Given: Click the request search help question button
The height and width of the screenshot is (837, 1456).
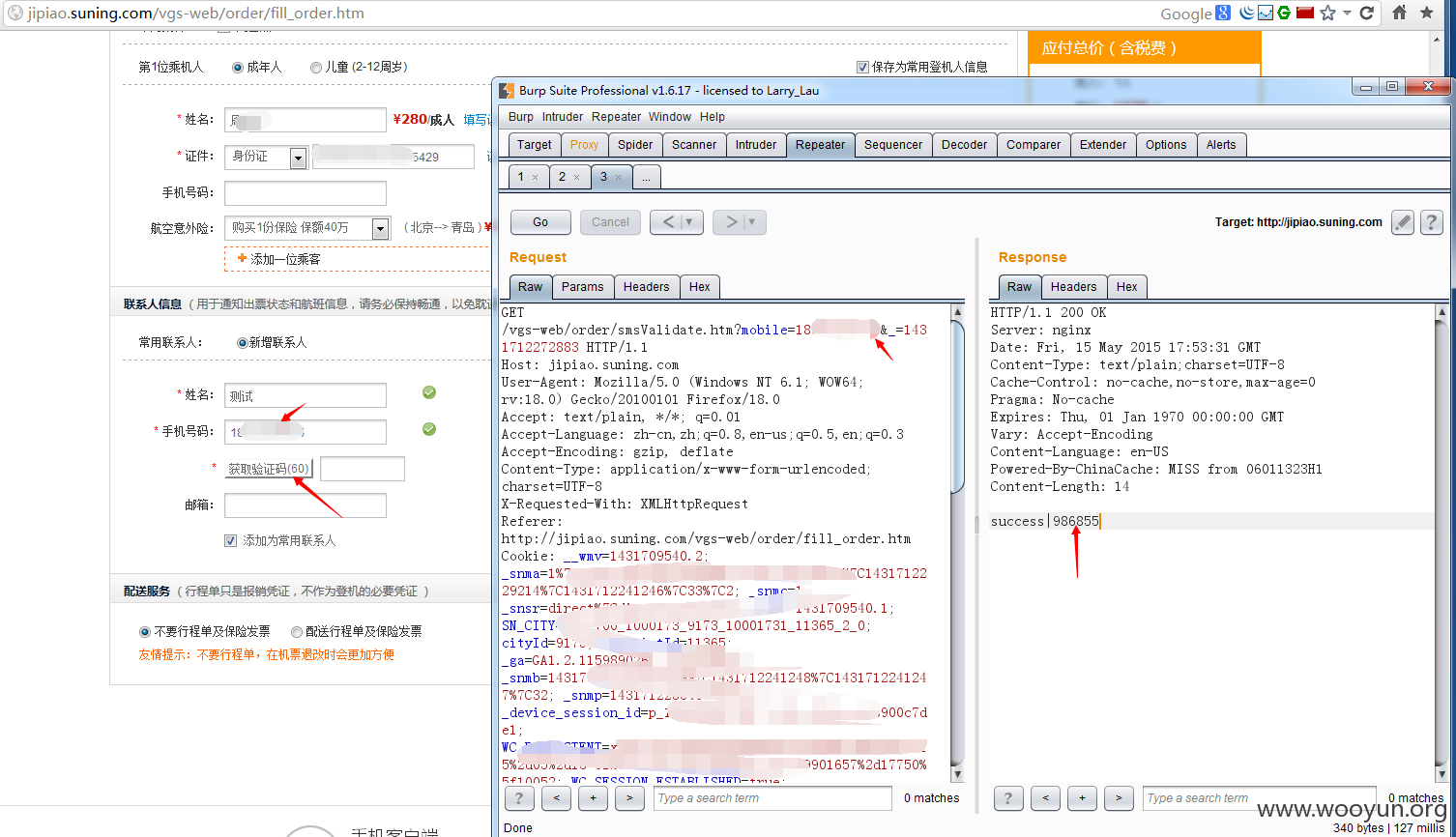Looking at the screenshot, I should coord(519,797).
